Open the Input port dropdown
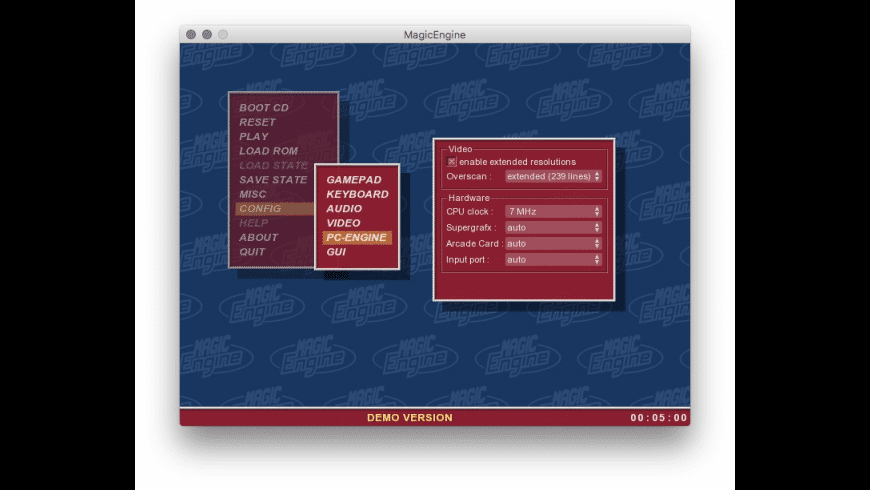The height and width of the screenshot is (490, 870). coord(553,260)
